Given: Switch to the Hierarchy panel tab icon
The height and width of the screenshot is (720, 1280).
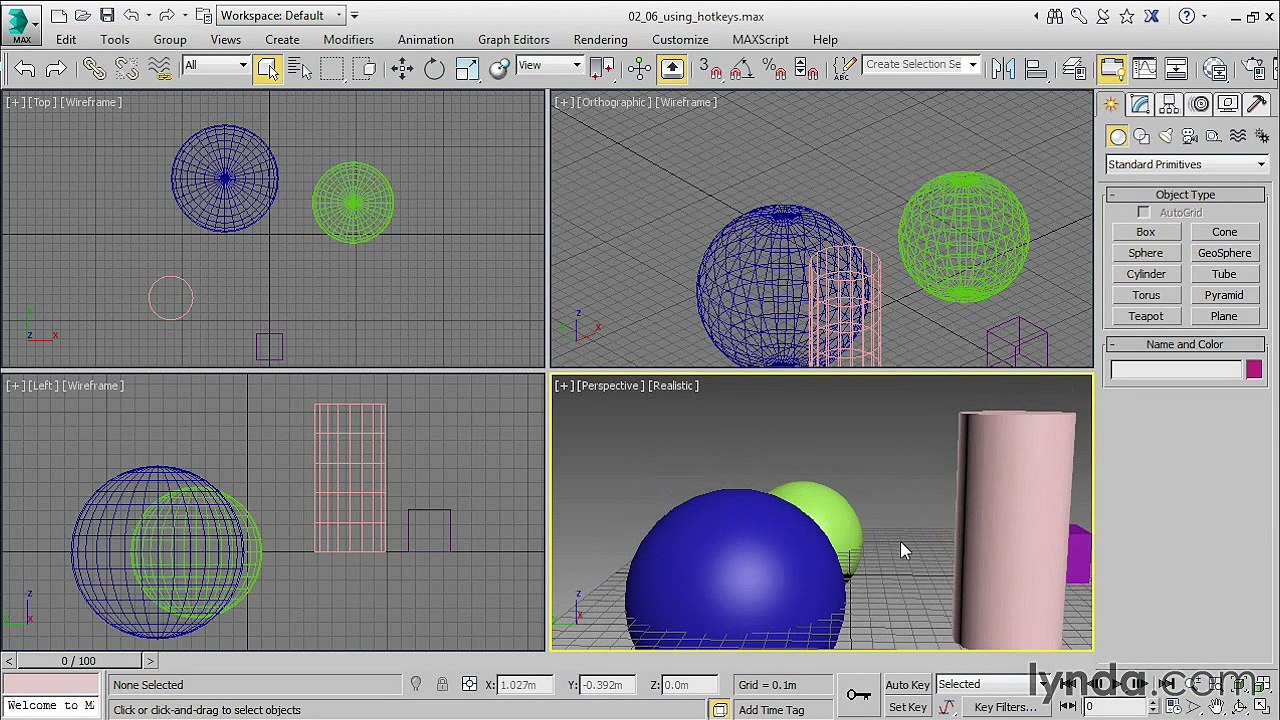Looking at the screenshot, I should pos(1169,104).
